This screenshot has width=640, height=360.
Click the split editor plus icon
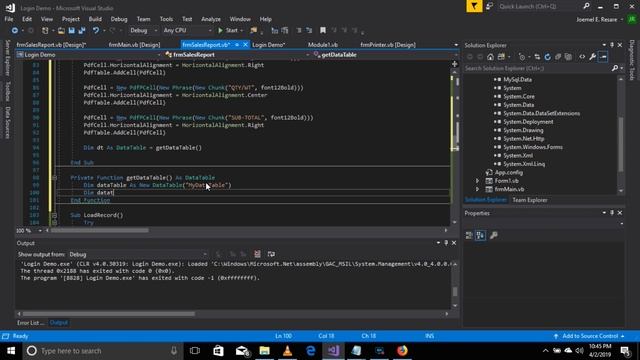click(455, 64)
